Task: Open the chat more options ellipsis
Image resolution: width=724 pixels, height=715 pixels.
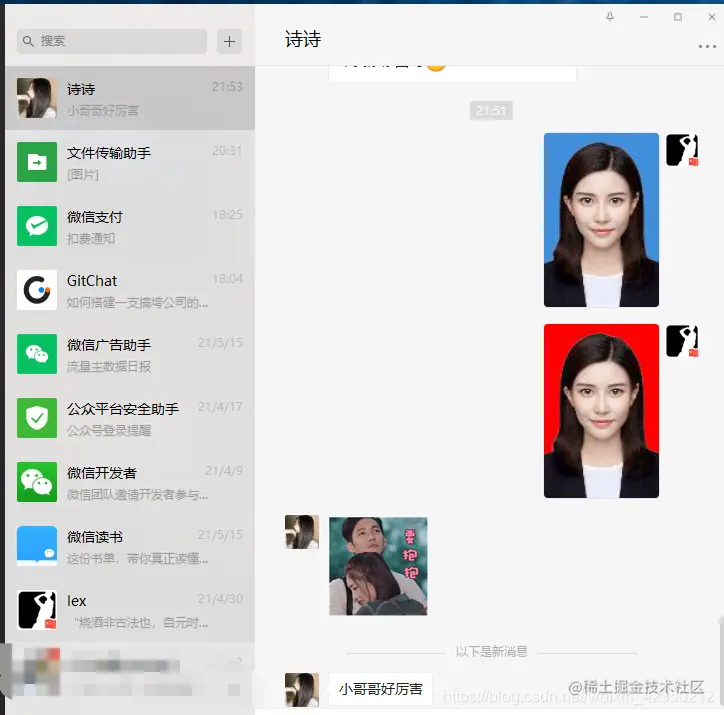Action: tap(707, 46)
